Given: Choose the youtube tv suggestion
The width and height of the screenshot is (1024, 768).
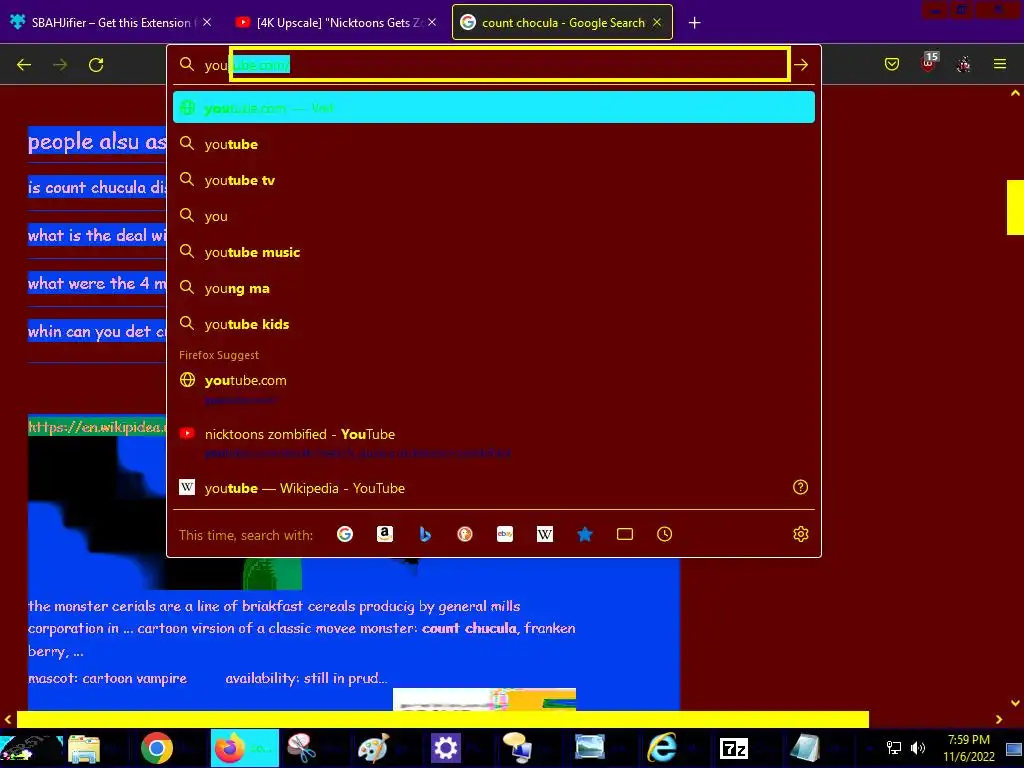Looking at the screenshot, I should (x=494, y=180).
